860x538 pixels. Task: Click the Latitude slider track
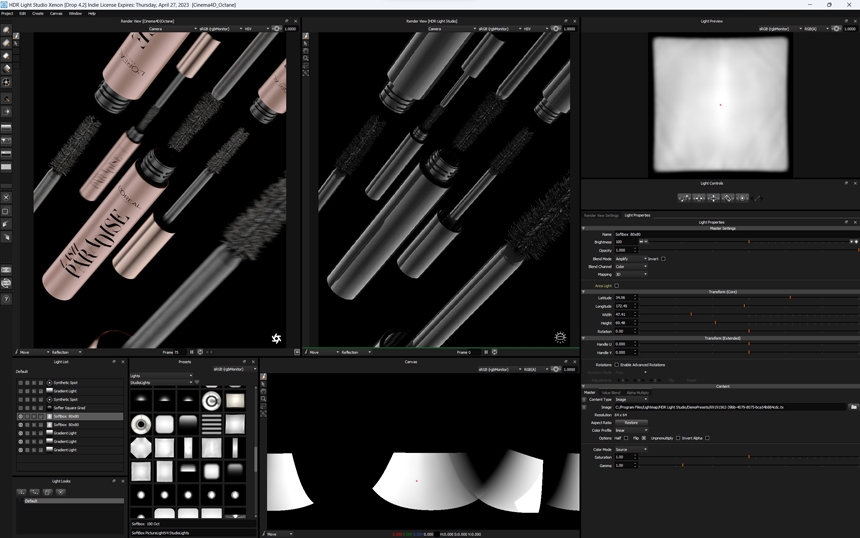(749, 297)
